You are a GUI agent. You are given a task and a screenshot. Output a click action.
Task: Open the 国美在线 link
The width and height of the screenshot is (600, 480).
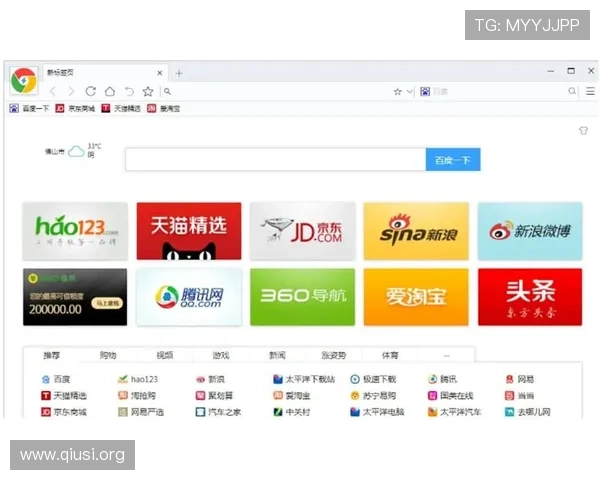coord(451,395)
